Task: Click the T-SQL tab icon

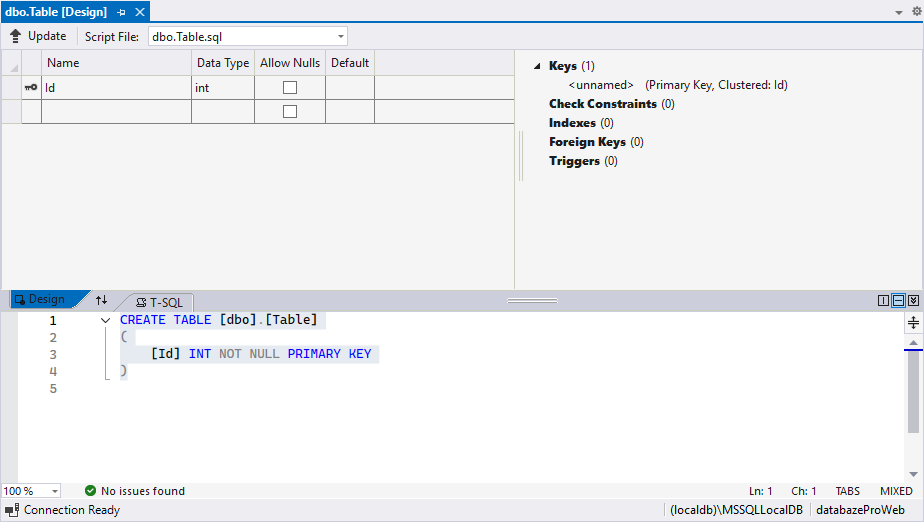Action: coord(141,302)
